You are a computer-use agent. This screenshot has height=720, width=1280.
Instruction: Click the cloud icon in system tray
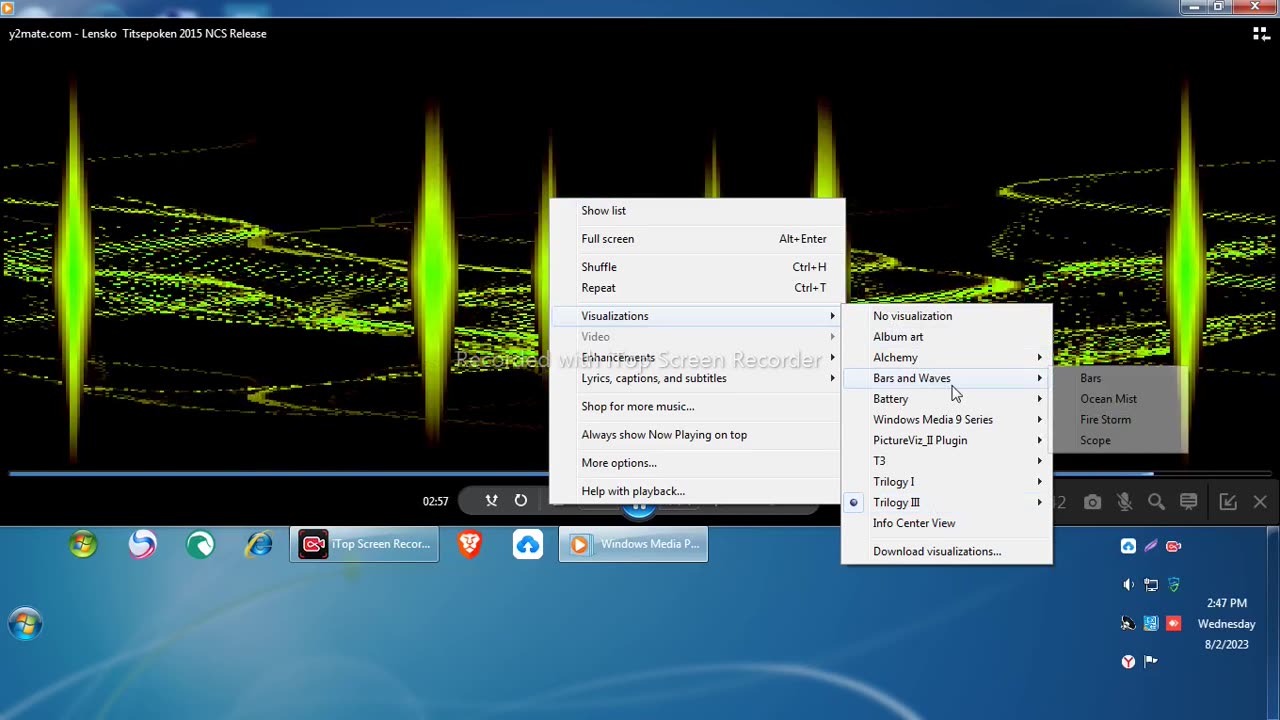tap(1128, 546)
